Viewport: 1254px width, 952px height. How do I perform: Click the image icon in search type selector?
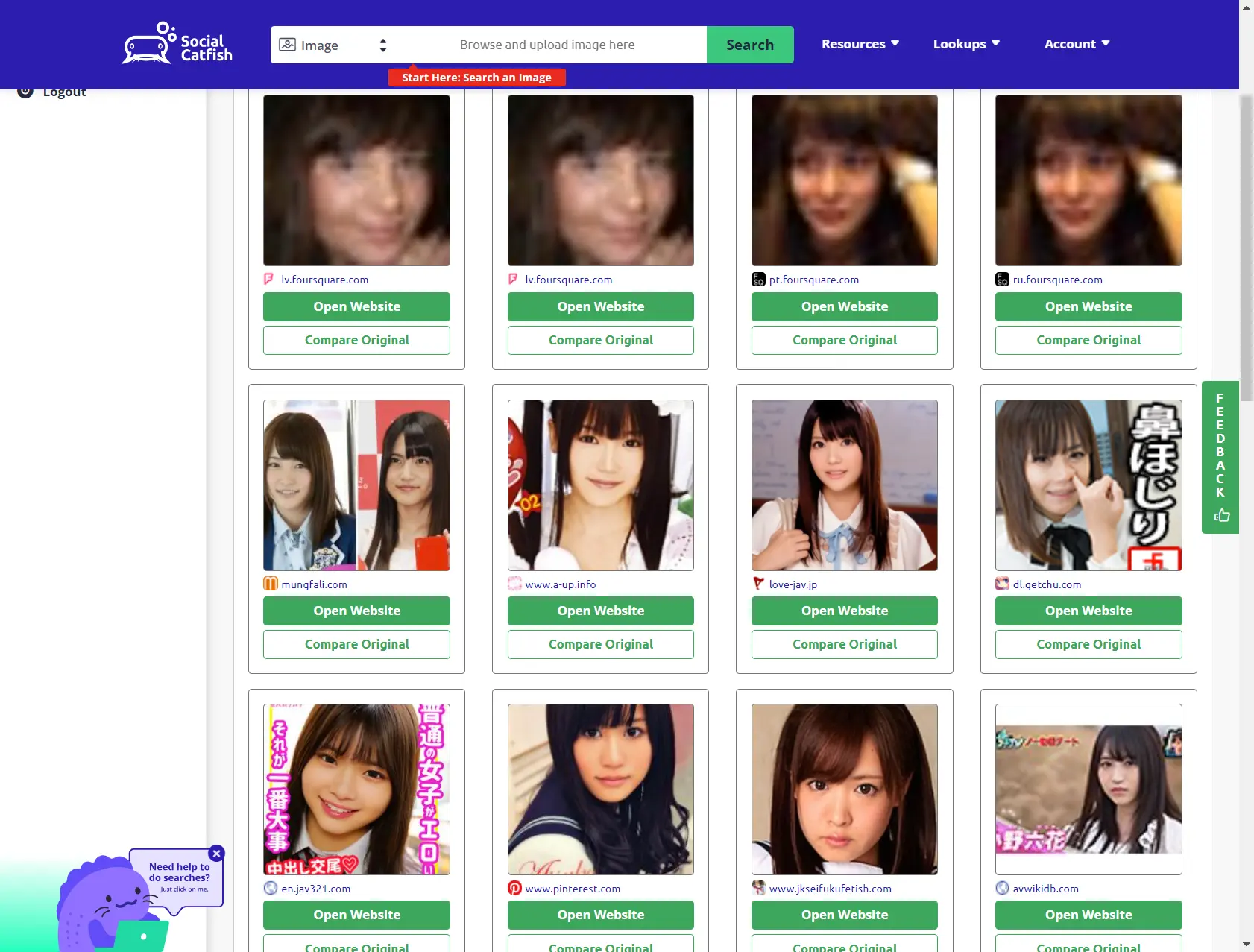287,45
